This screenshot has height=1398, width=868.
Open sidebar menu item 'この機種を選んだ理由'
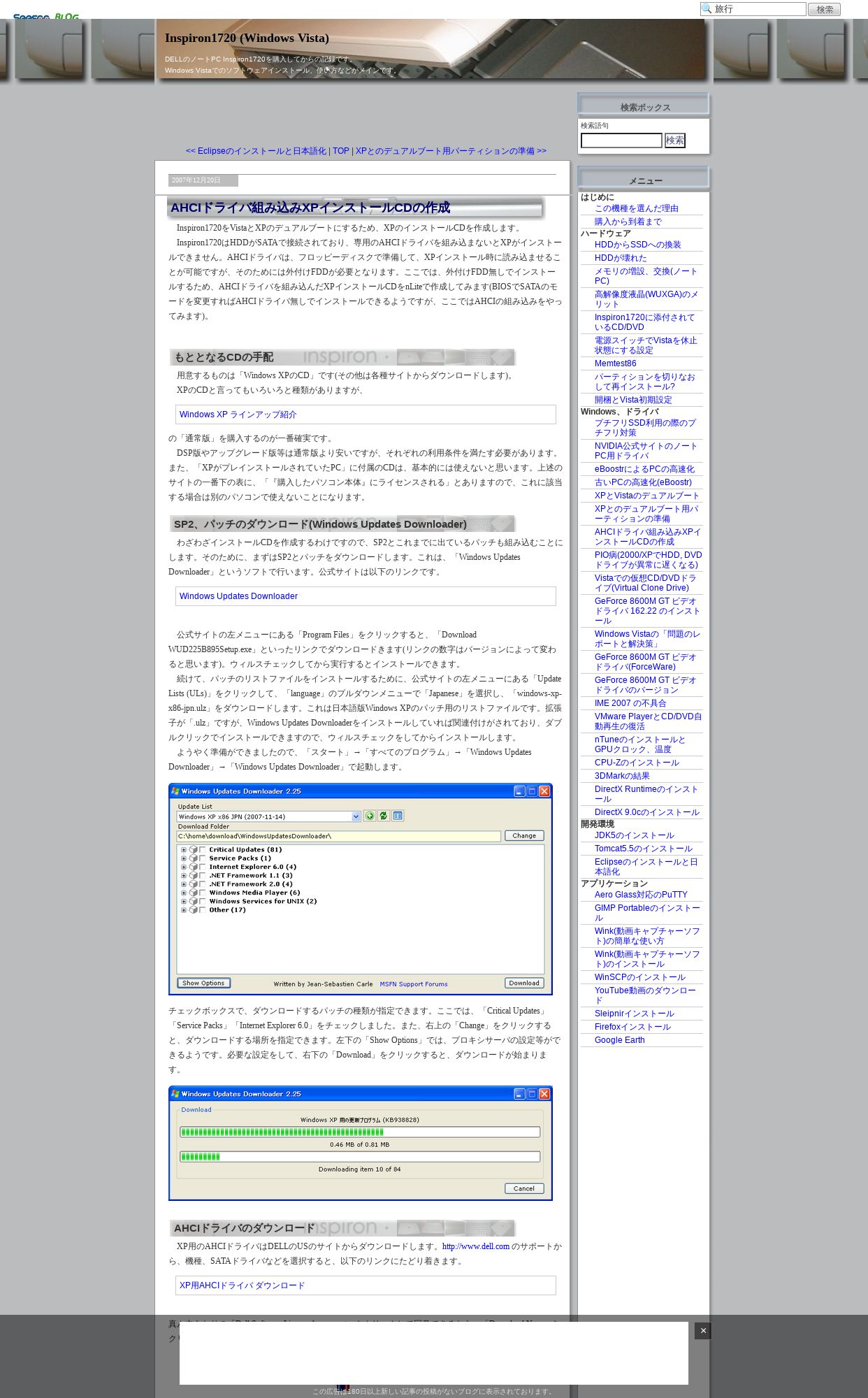[637, 208]
